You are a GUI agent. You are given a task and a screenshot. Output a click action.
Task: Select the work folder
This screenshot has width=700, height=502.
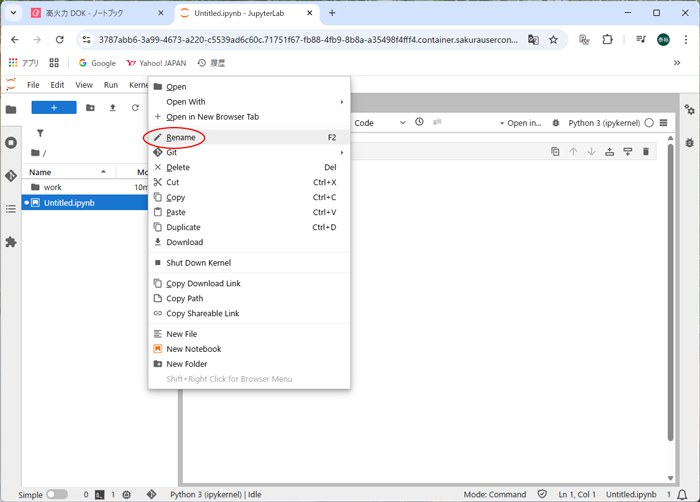click(85, 187)
